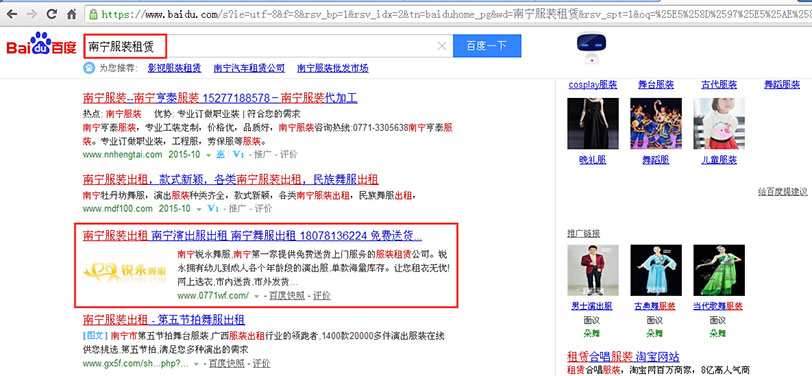Click the child clothing thumbnail
The image size is (812, 376).
point(719,123)
